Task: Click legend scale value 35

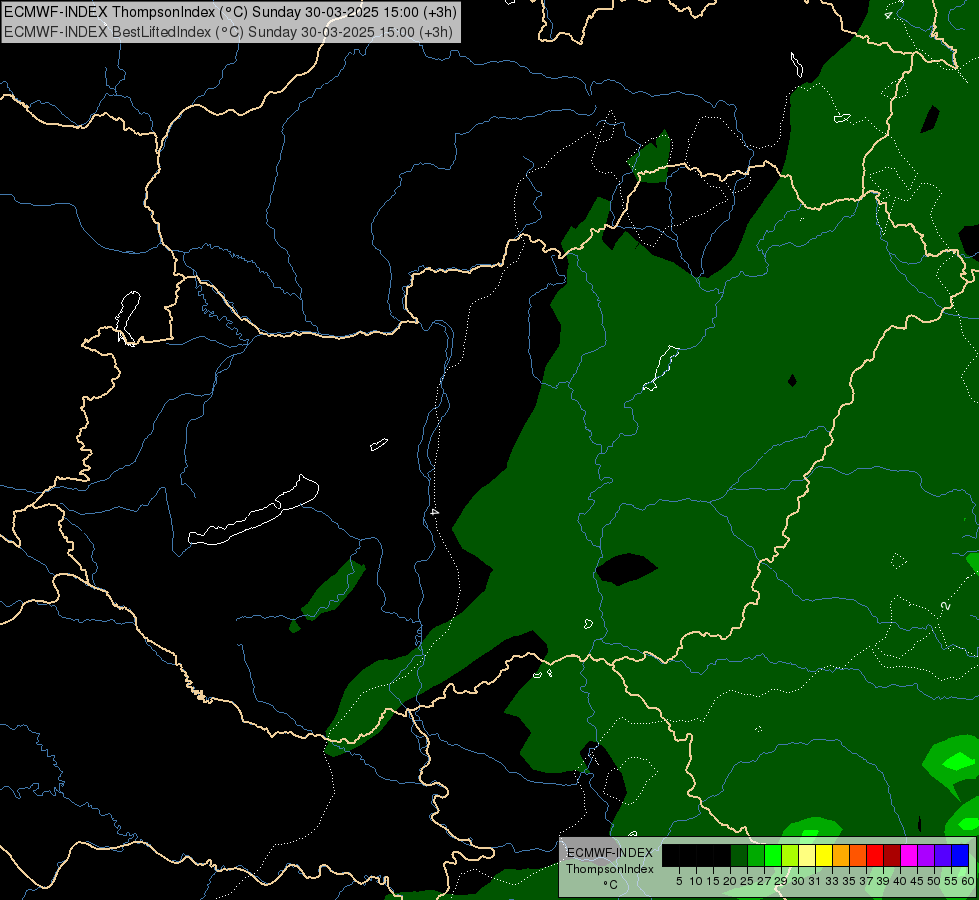Action: [849, 881]
